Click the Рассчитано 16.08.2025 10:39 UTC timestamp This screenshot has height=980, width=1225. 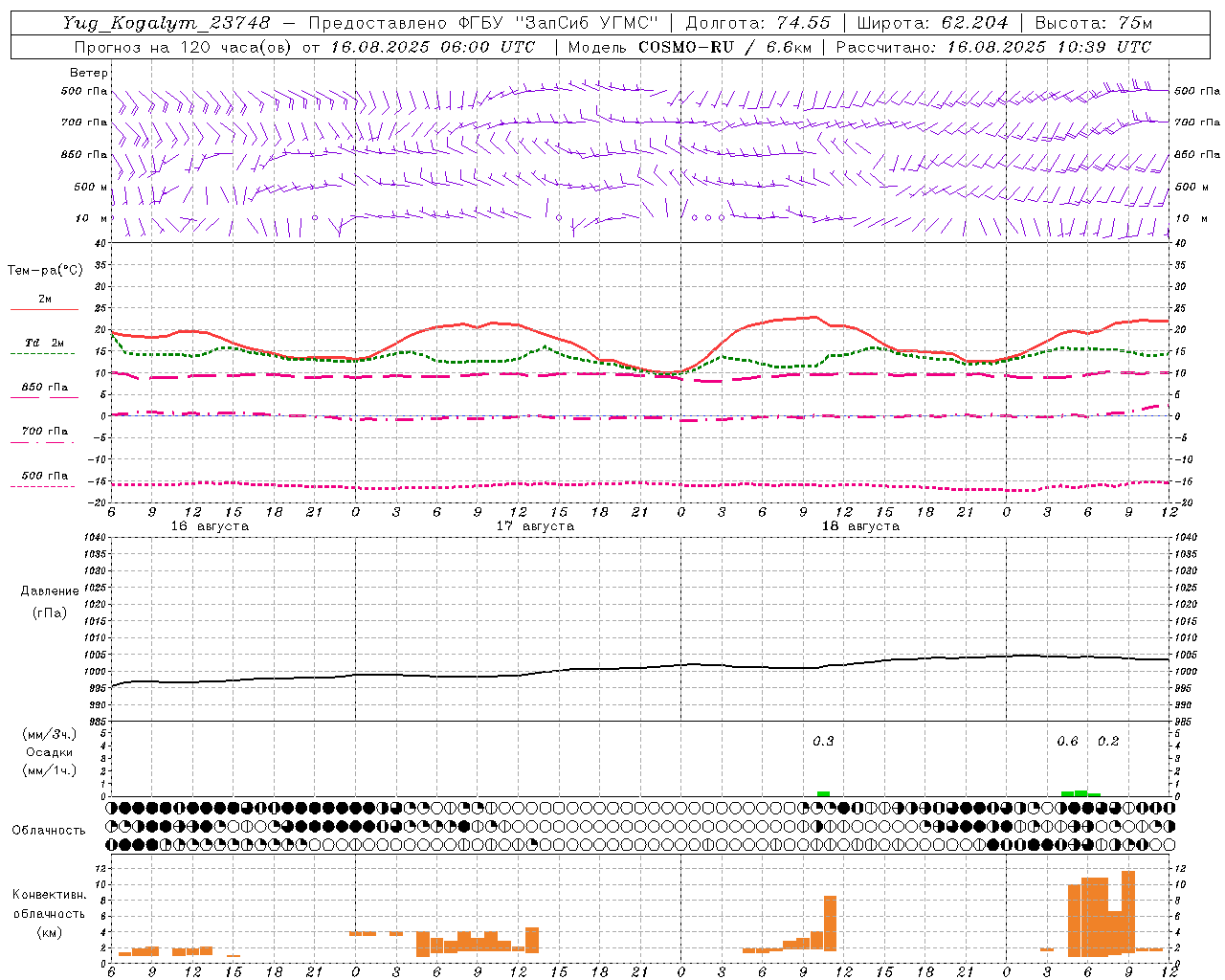(993, 47)
